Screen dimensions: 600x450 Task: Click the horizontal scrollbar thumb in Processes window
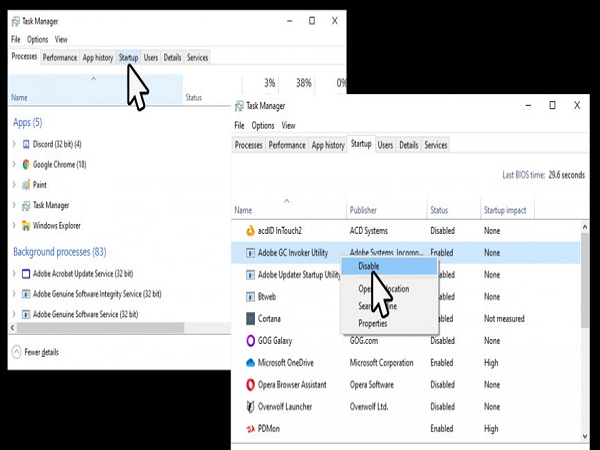point(101,328)
